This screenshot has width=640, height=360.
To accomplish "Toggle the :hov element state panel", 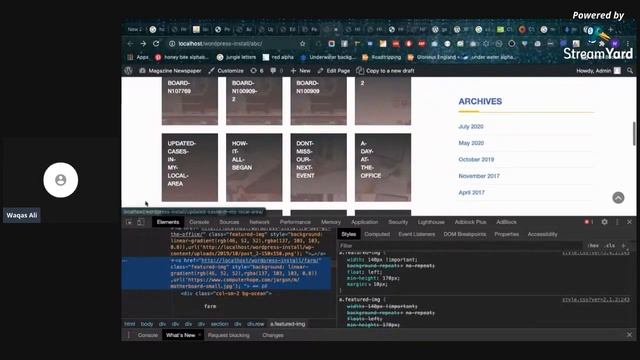I will 593,246.
